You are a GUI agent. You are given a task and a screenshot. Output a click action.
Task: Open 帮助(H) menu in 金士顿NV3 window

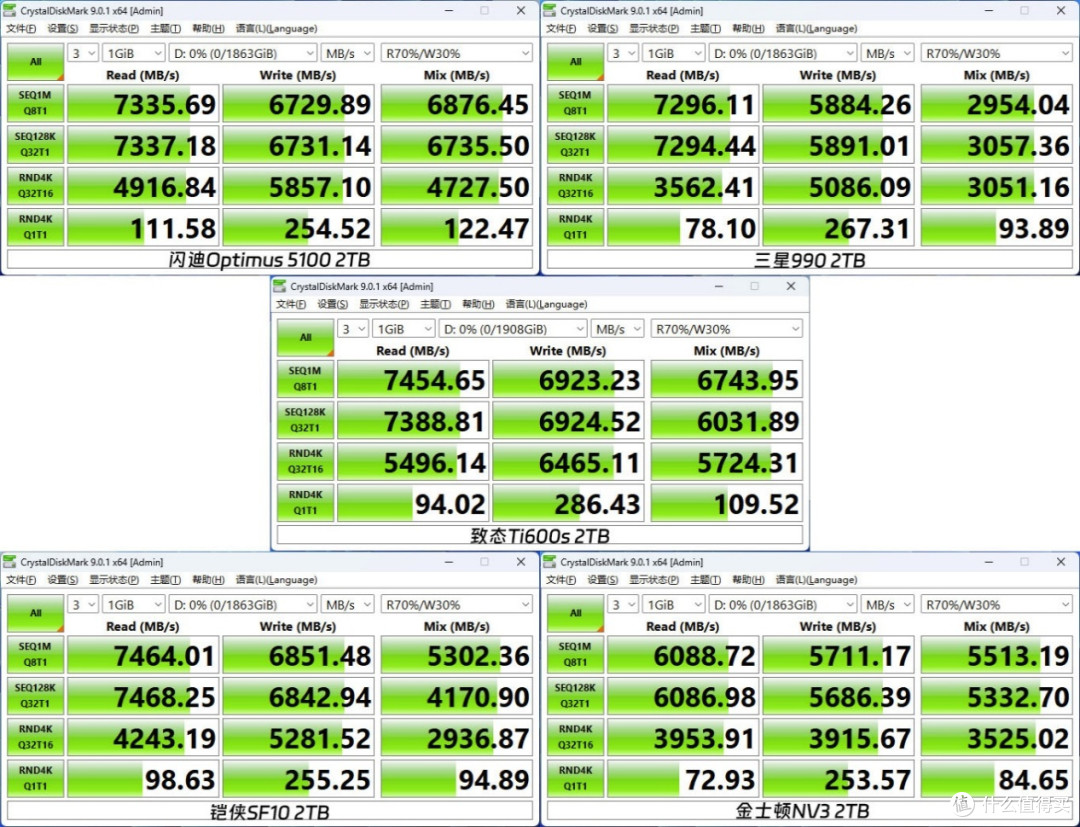click(x=748, y=580)
